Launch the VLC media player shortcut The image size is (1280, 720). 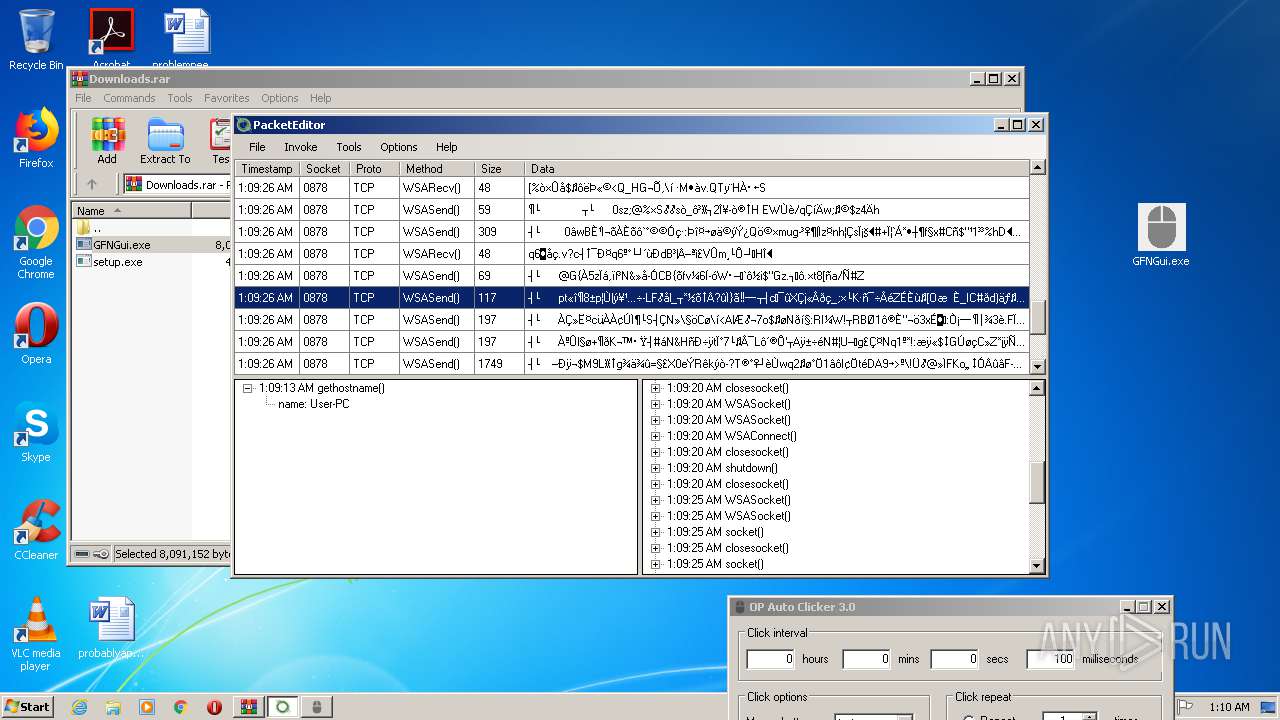[x=36, y=634]
